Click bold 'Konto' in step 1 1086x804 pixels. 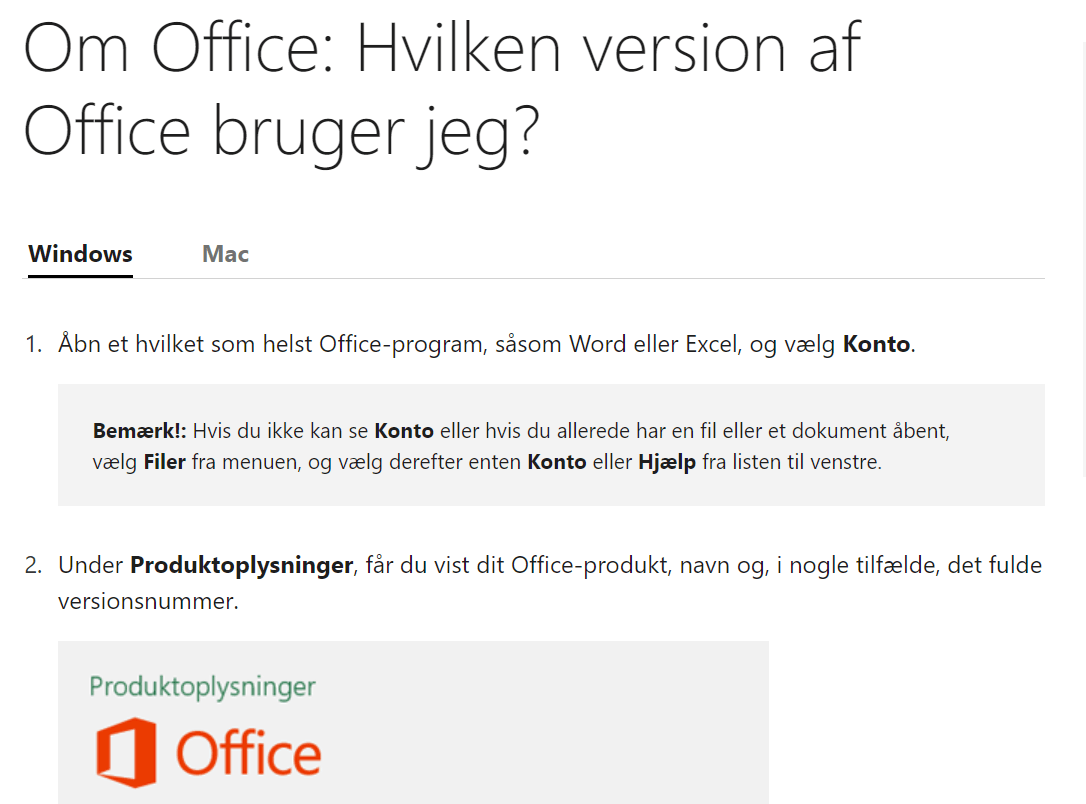[x=876, y=344]
